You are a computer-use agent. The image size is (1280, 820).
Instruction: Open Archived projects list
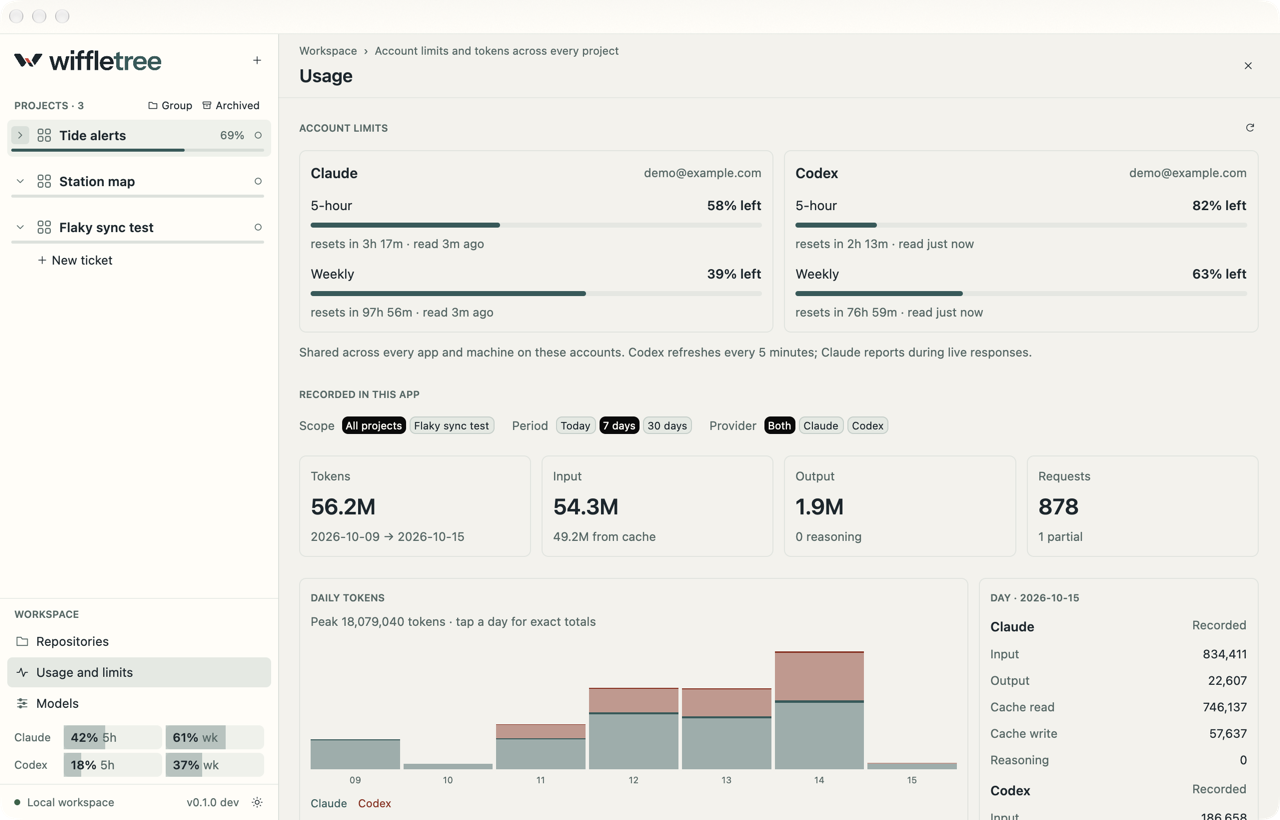click(231, 105)
